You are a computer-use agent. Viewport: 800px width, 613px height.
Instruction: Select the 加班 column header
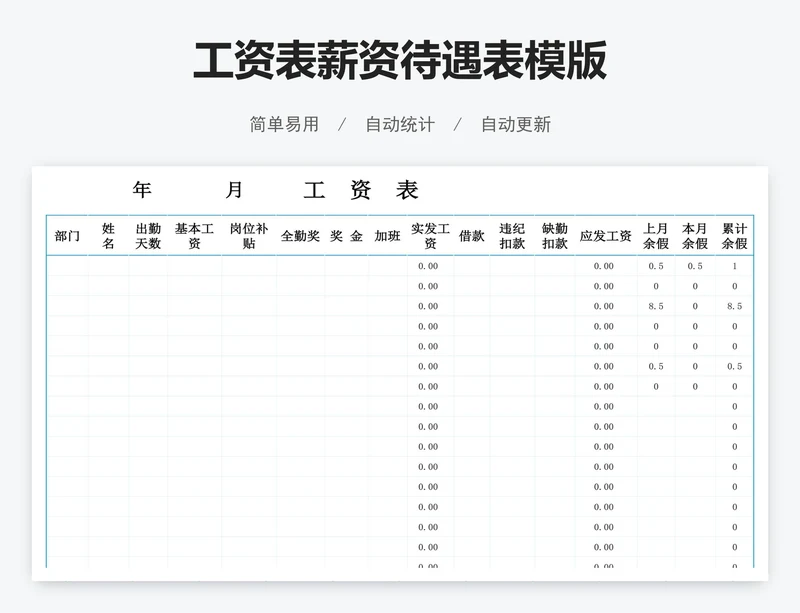tap(387, 236)
